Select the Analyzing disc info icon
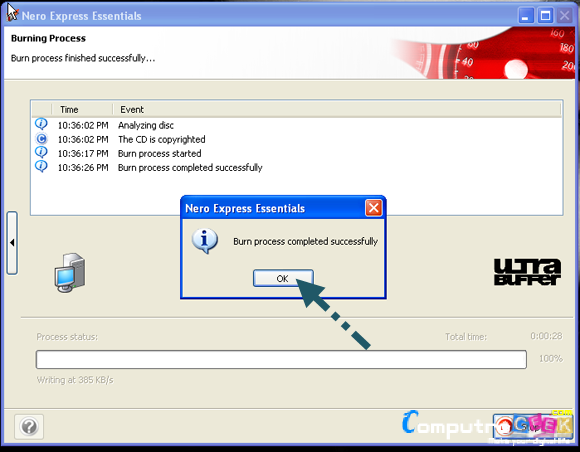 [x=41, y=124]
